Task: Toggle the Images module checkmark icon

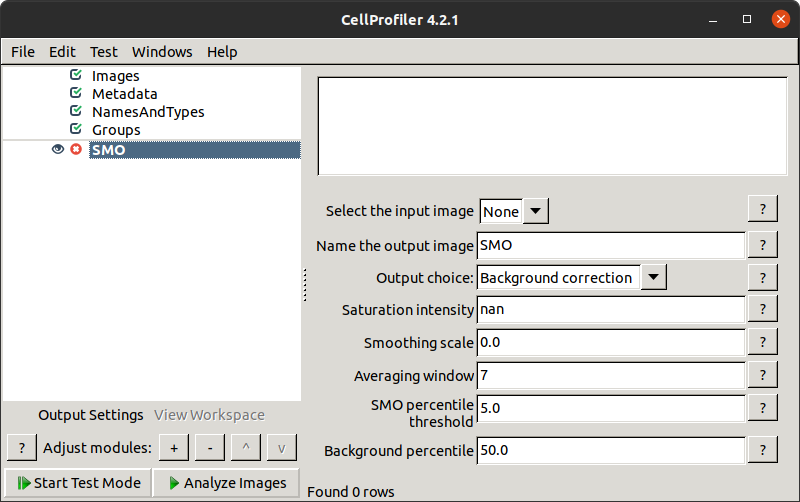Action: pos(76,75)
